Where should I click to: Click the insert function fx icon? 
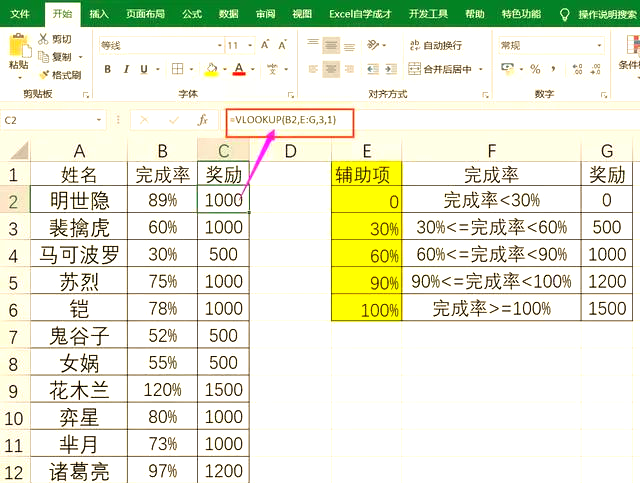[203, 120]
